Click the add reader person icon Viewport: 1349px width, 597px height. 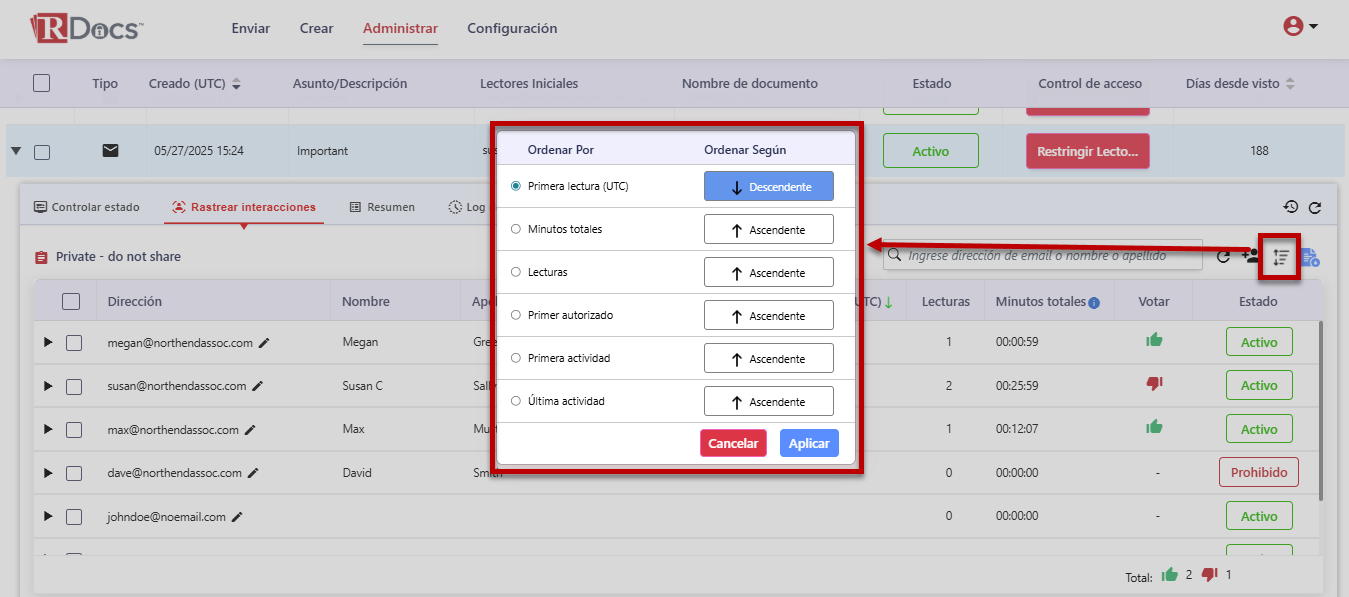pos(1250,256)
